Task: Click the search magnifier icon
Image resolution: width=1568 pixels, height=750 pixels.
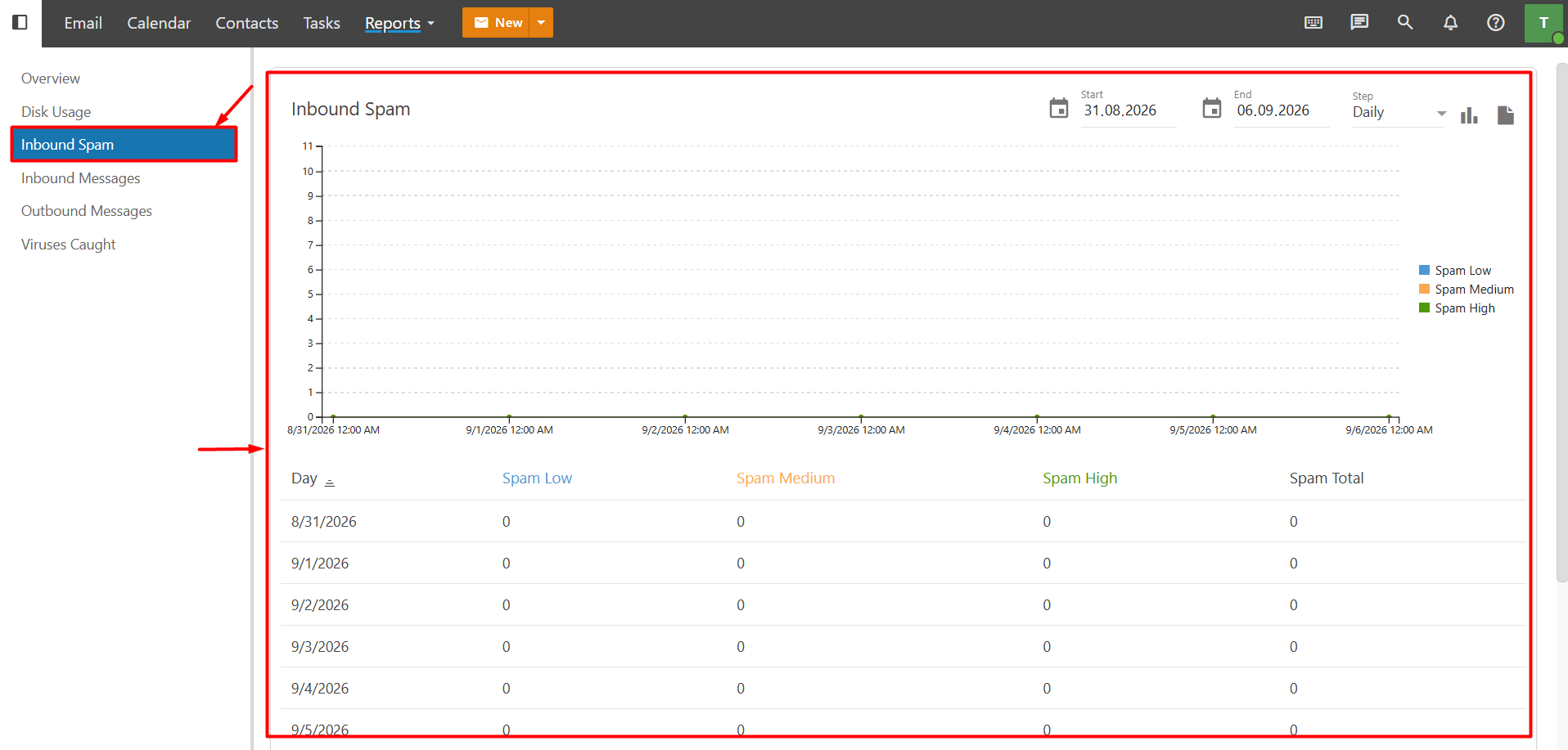Action: (1405, 22)
